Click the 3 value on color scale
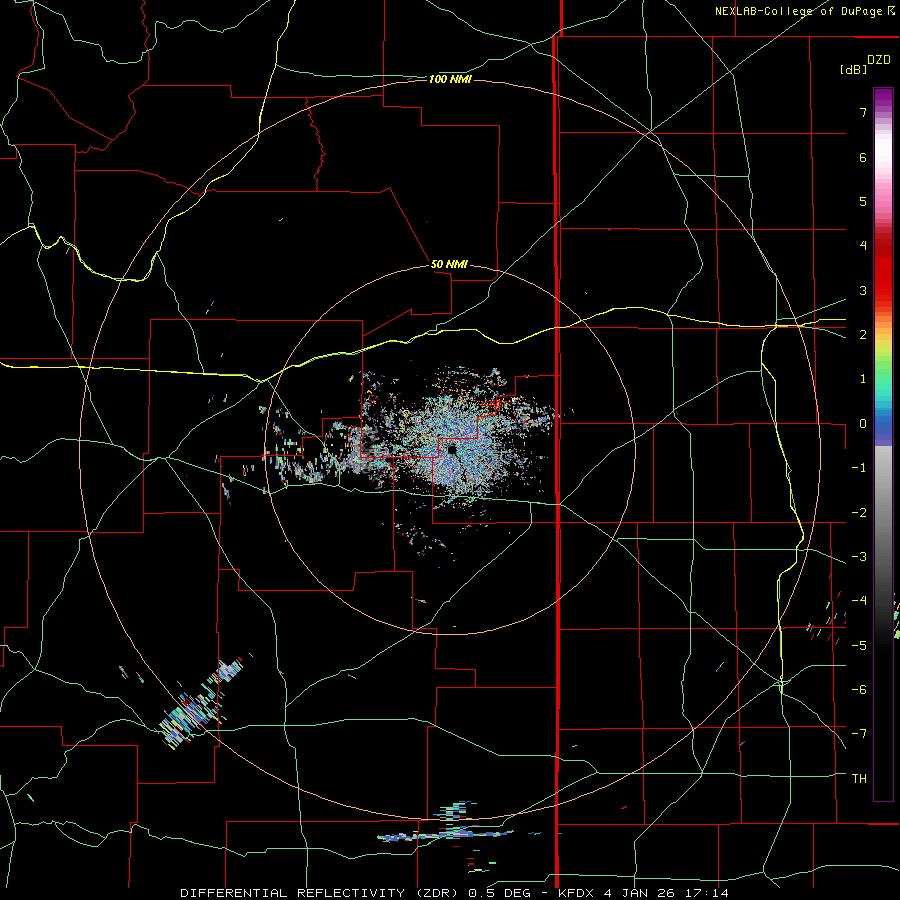The width and height of the screenshot is (900, 900). click(x=863, y=290)
